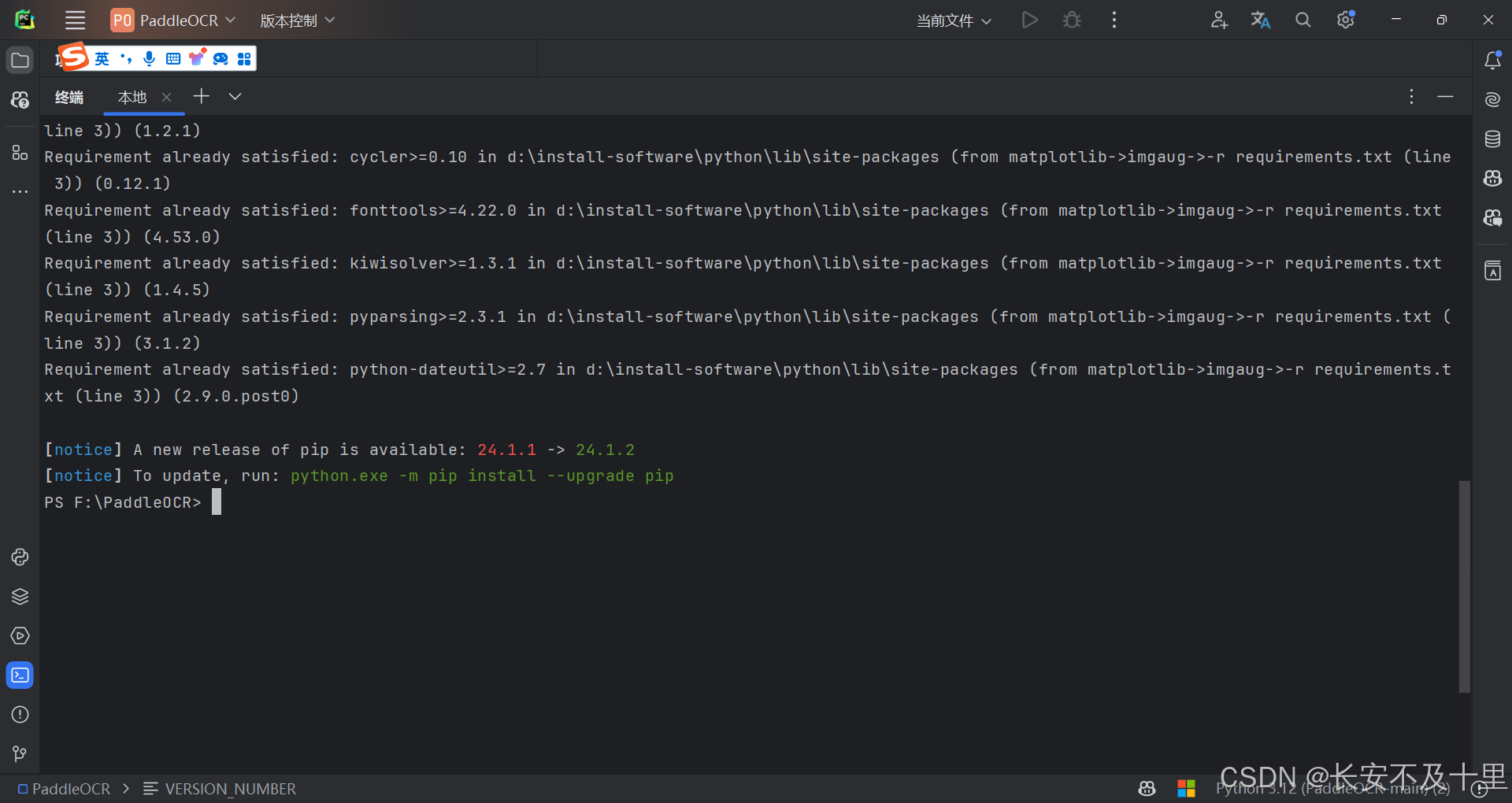Toggle Sogou English/Chinese input mode
Viewport: 1512px width, 803px height.
click(102, 58)
